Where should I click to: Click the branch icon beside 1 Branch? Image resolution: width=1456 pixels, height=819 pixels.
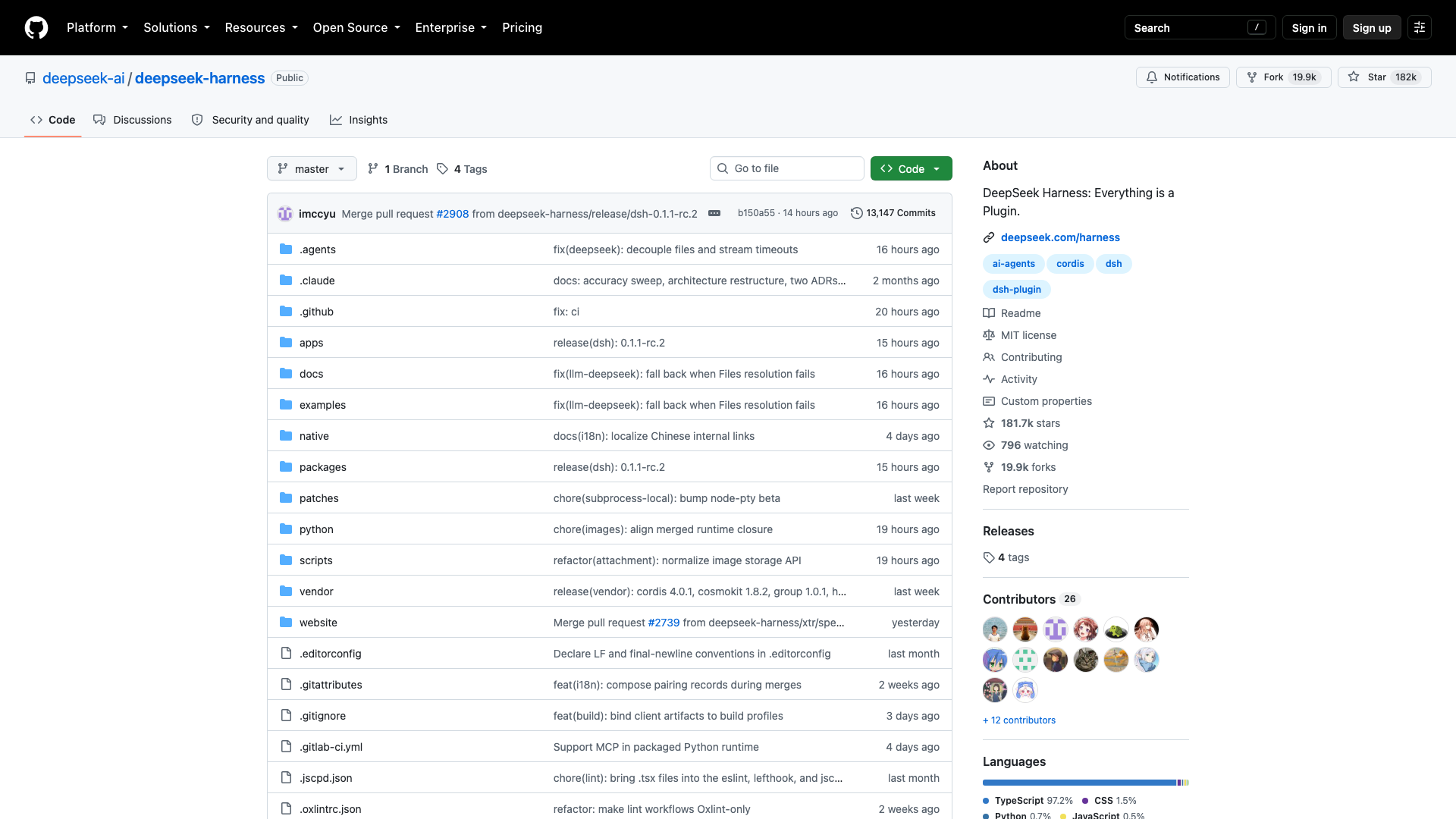coord(373,168)
